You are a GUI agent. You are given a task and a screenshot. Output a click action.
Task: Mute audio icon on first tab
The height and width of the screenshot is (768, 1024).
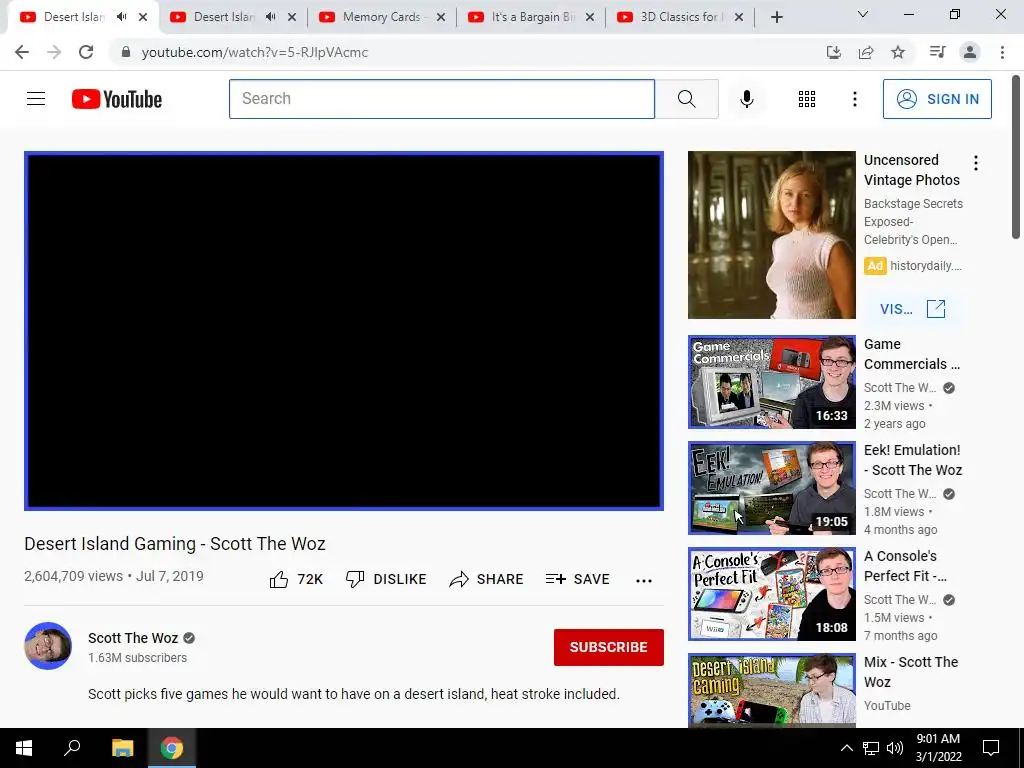click(x=121, y=17)
